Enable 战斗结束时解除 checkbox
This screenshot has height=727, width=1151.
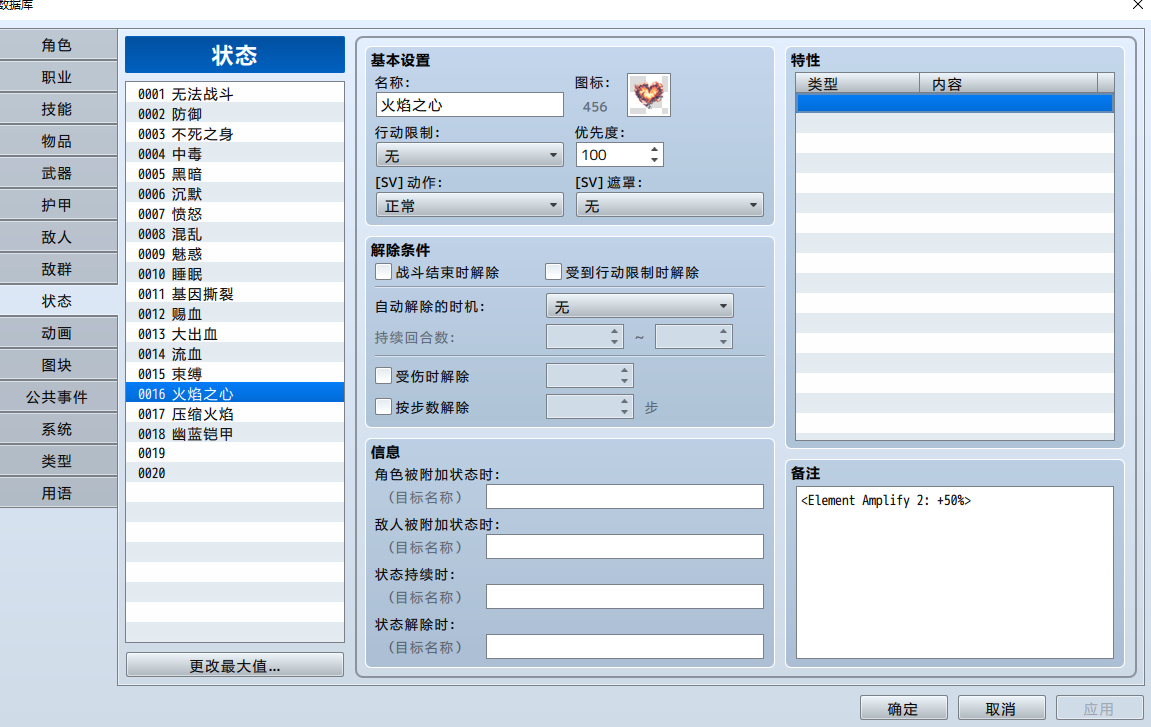(x=383, y=272)
